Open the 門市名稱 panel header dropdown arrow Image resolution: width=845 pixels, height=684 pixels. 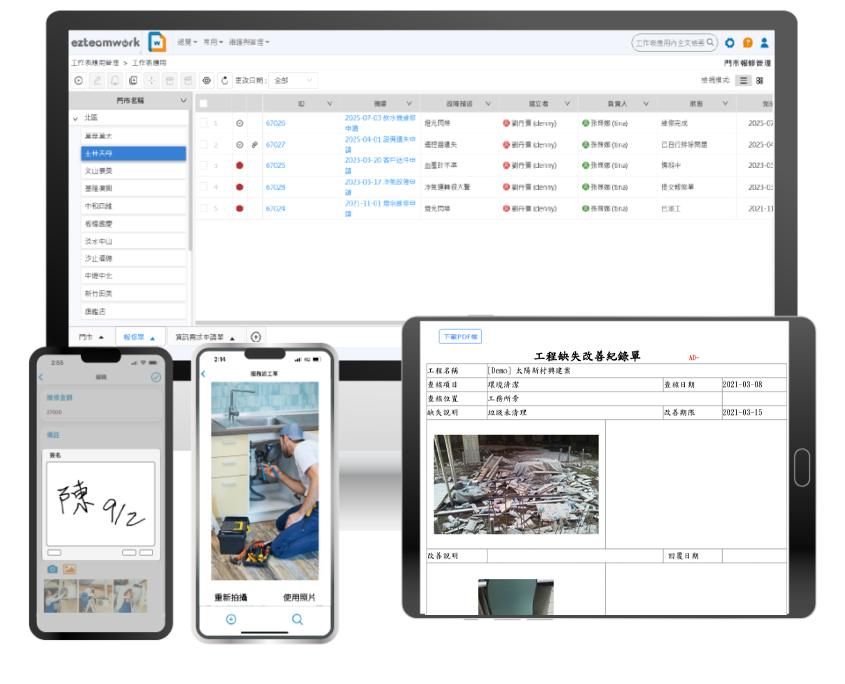[183, 100]
